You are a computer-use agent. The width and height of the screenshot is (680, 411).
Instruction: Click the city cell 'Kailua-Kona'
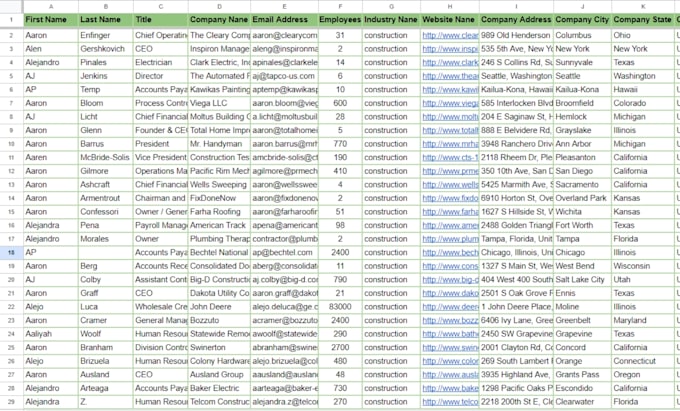[582, 89]
